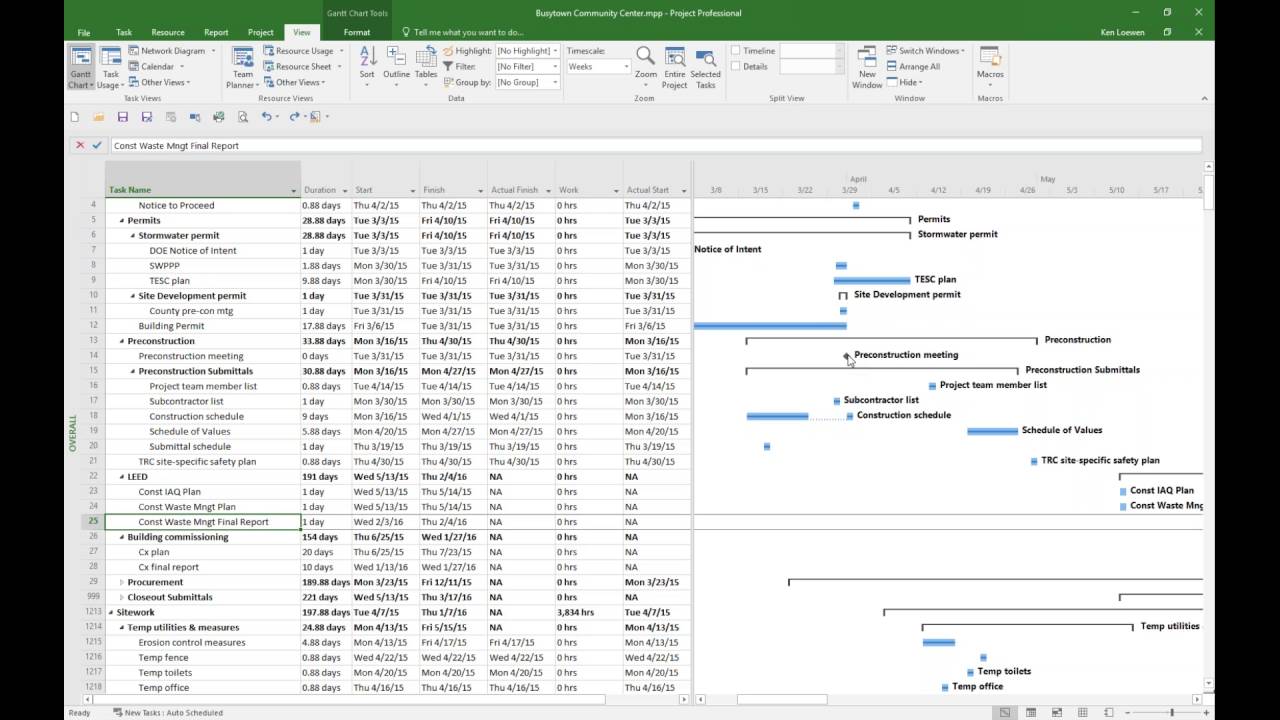This screenshot has height=720, width=1280.
Task: Open a New Window
Action: [x=867, y=68]
